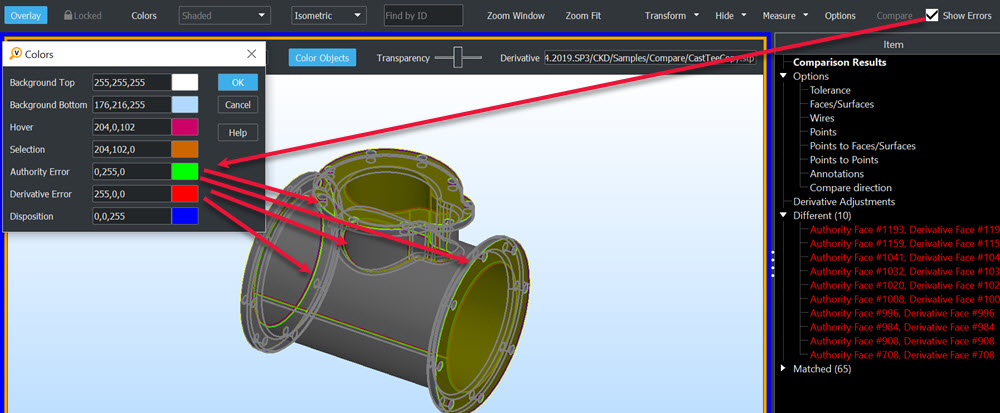Click the Locked padlock icon
The image size is (1000, 413).
(x=69, y=16)
